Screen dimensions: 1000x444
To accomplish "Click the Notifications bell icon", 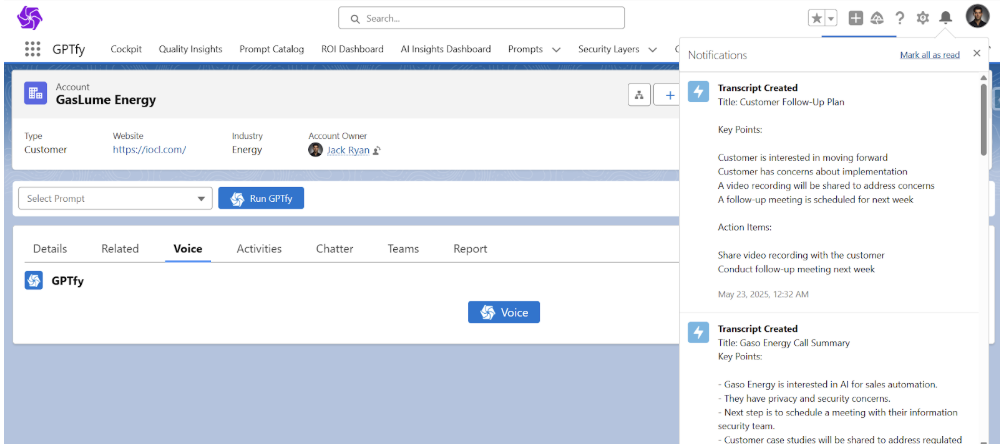I will pyautogui.click(x=946, y=18).
